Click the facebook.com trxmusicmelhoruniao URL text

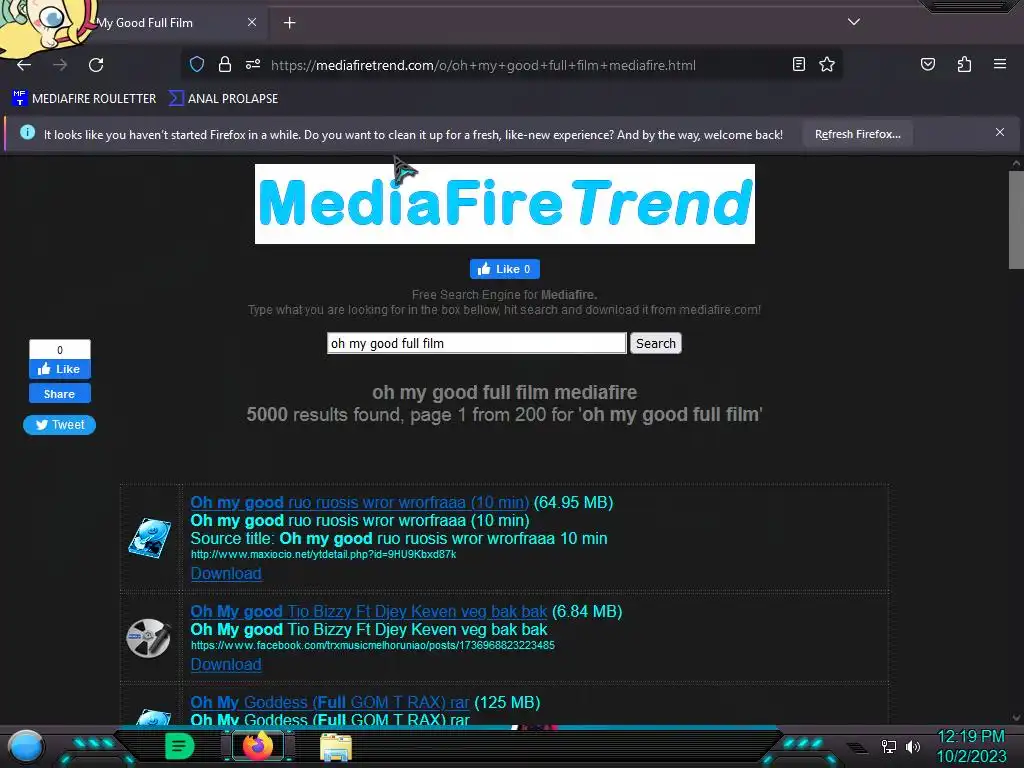372,645
